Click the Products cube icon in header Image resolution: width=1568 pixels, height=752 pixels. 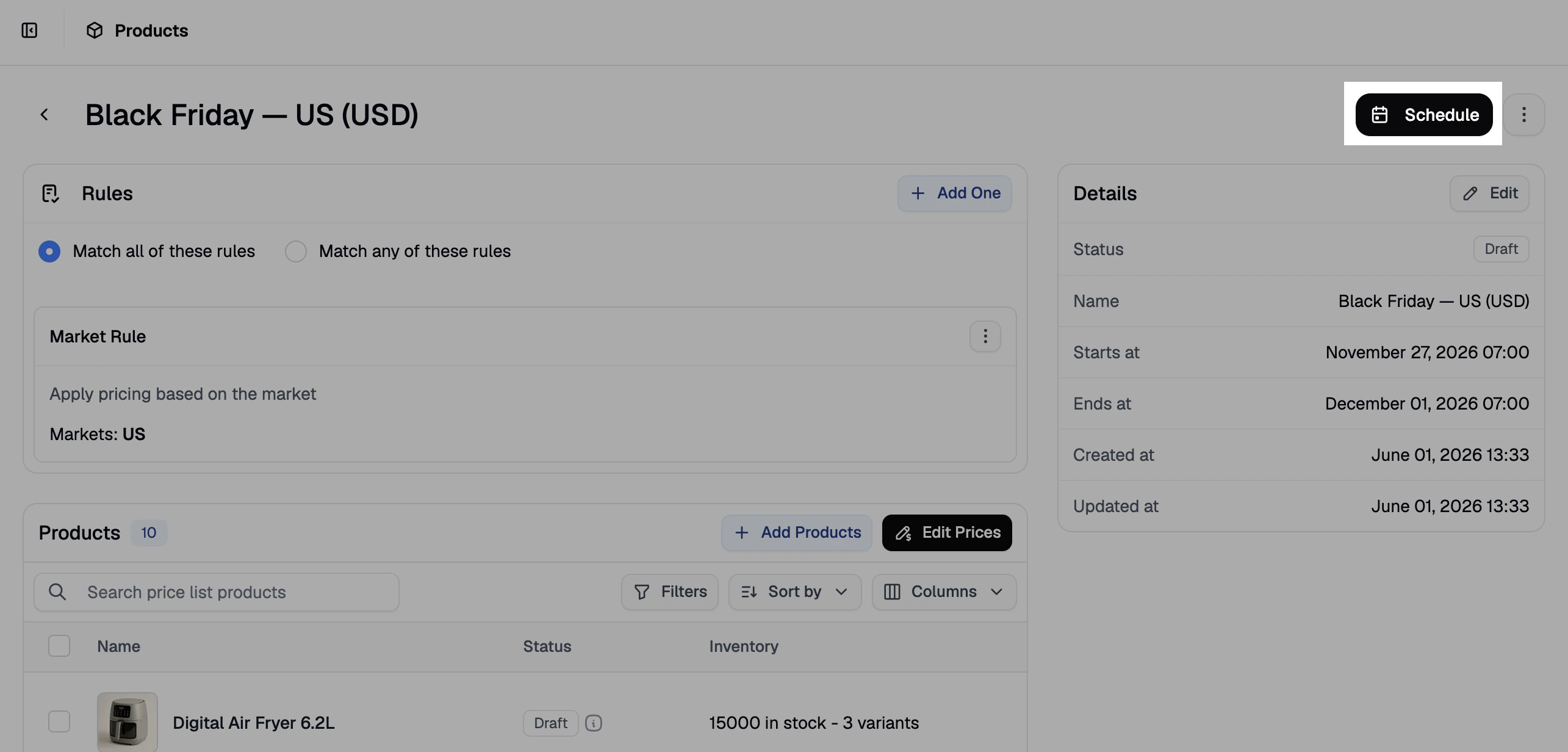95,31
